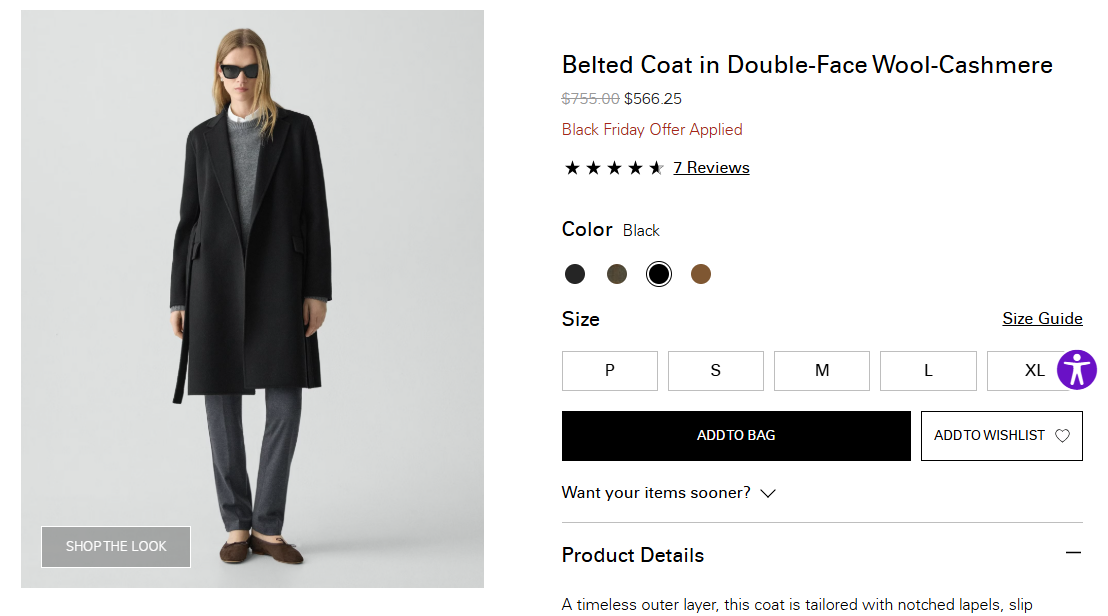Select size P
The image size is (1108, 616).
610,371
